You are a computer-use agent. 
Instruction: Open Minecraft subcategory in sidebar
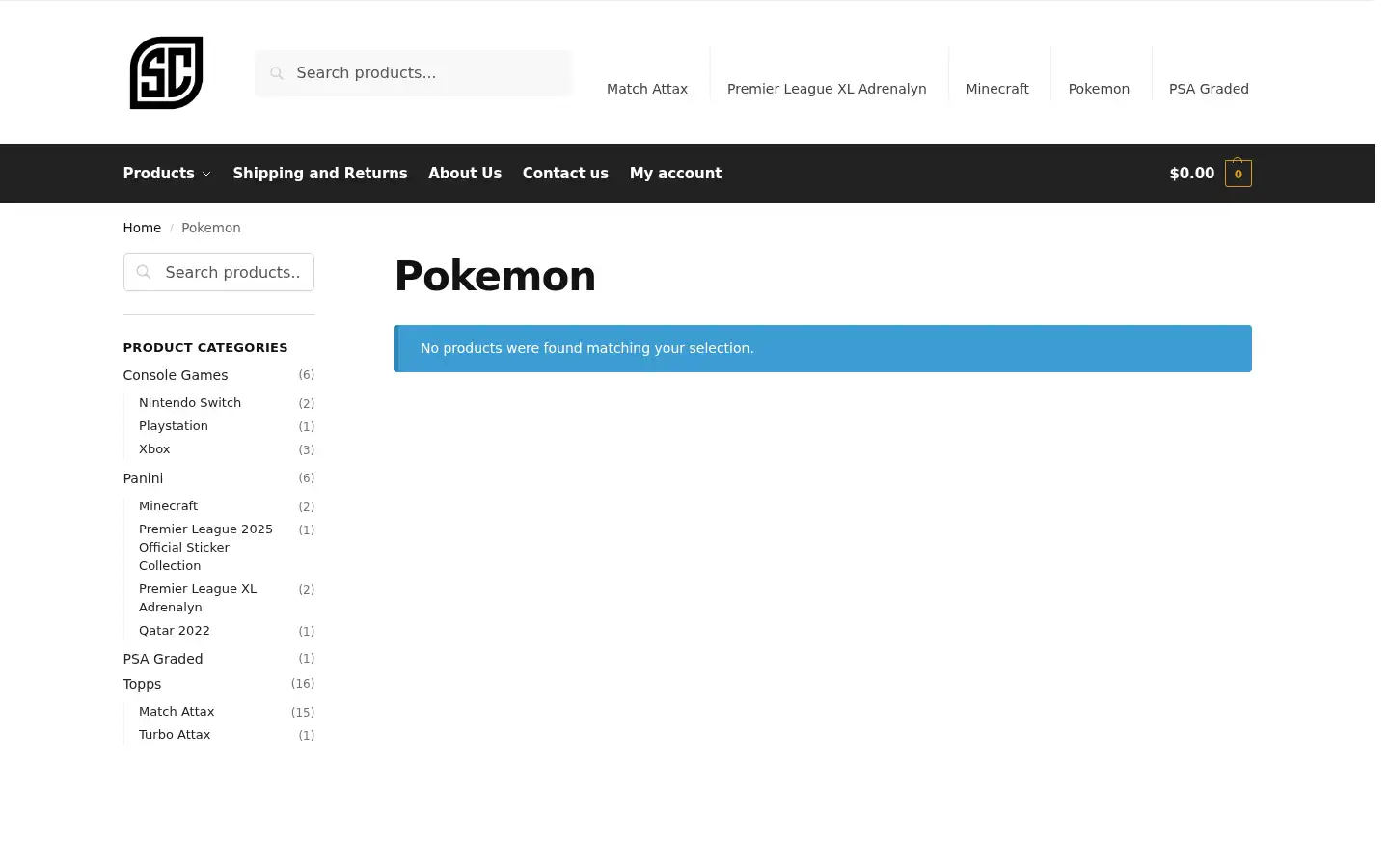(x=169, y=506)
